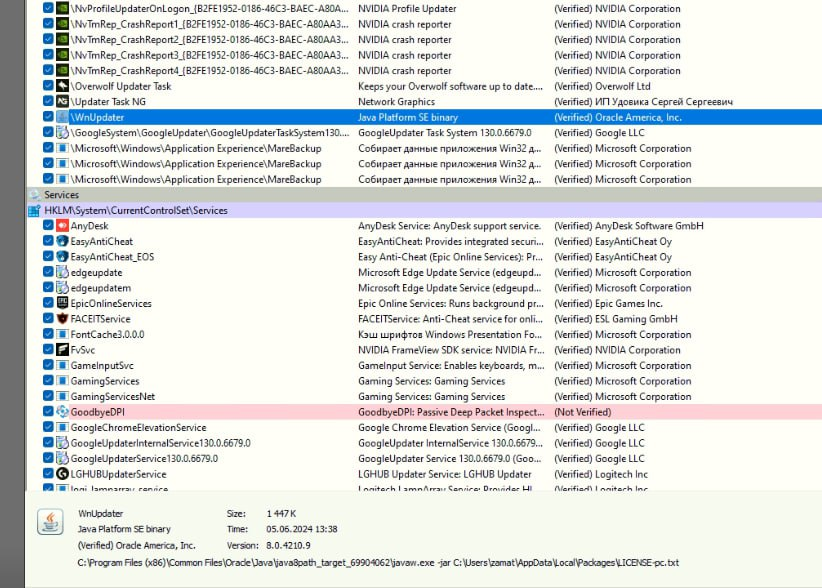The image size is (822, 588).
Task: Click the GoogleChromeElevationService icon
Action: [x=62, y=427]
